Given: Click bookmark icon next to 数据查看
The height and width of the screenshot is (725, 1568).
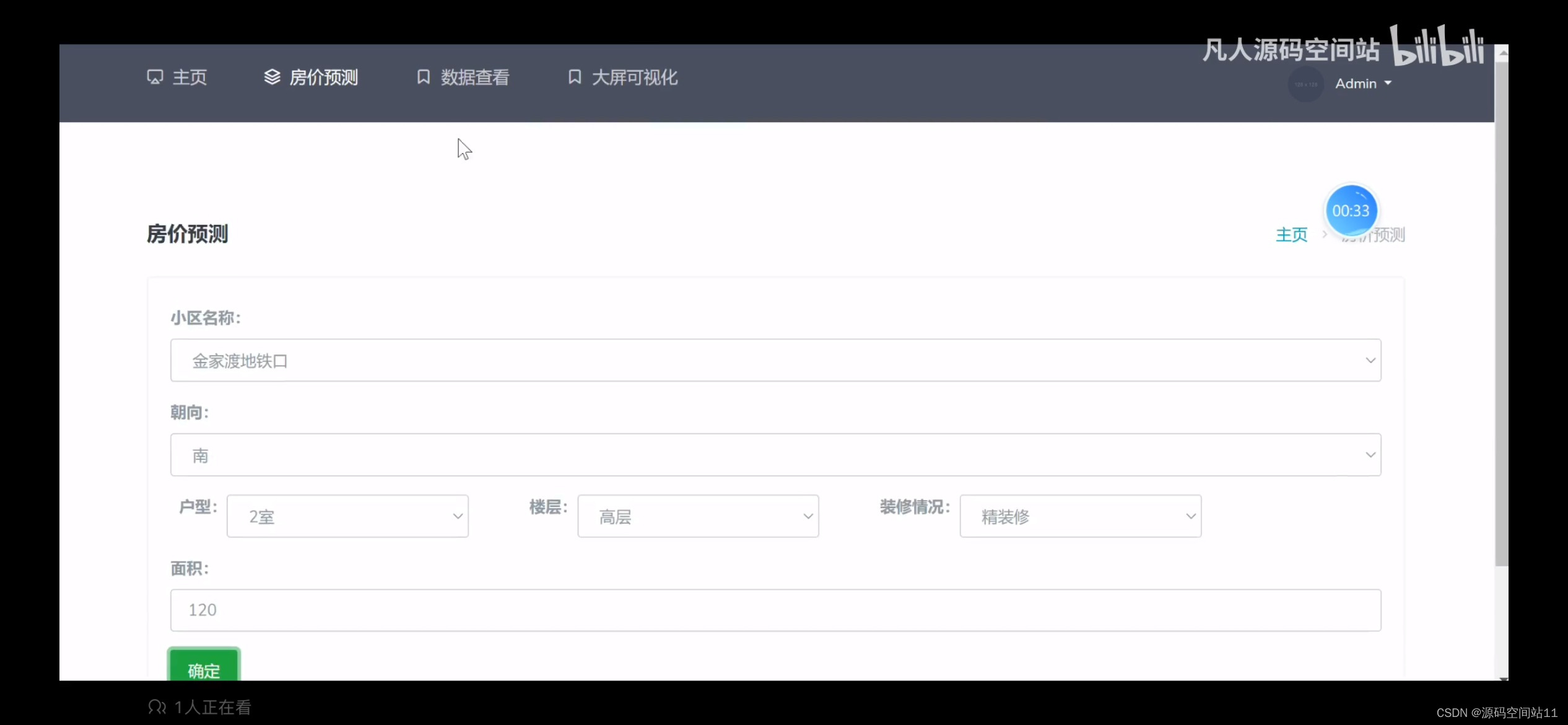Looking at the screenshot, I should pos(424,77).
